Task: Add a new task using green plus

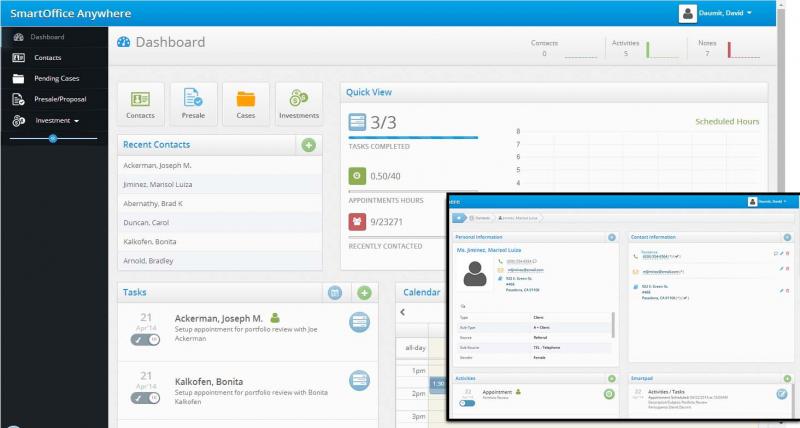Action: (364, 292)
